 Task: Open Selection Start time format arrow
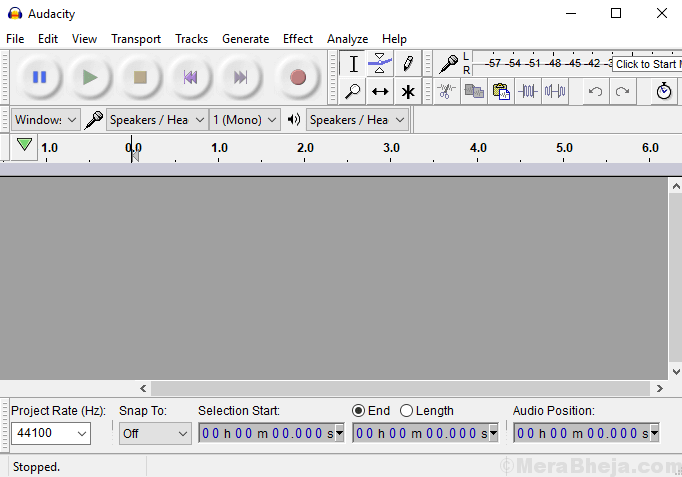coord(340,433)
